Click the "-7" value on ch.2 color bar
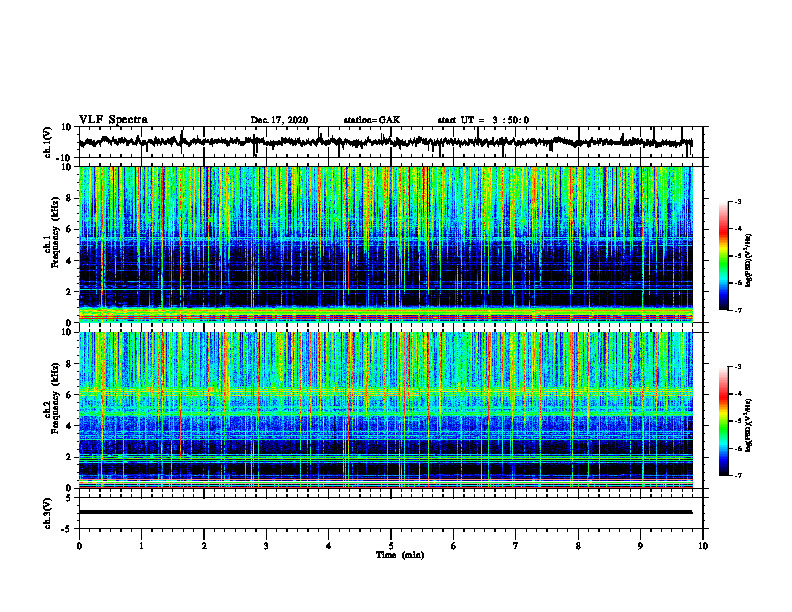 click(738, 475)
